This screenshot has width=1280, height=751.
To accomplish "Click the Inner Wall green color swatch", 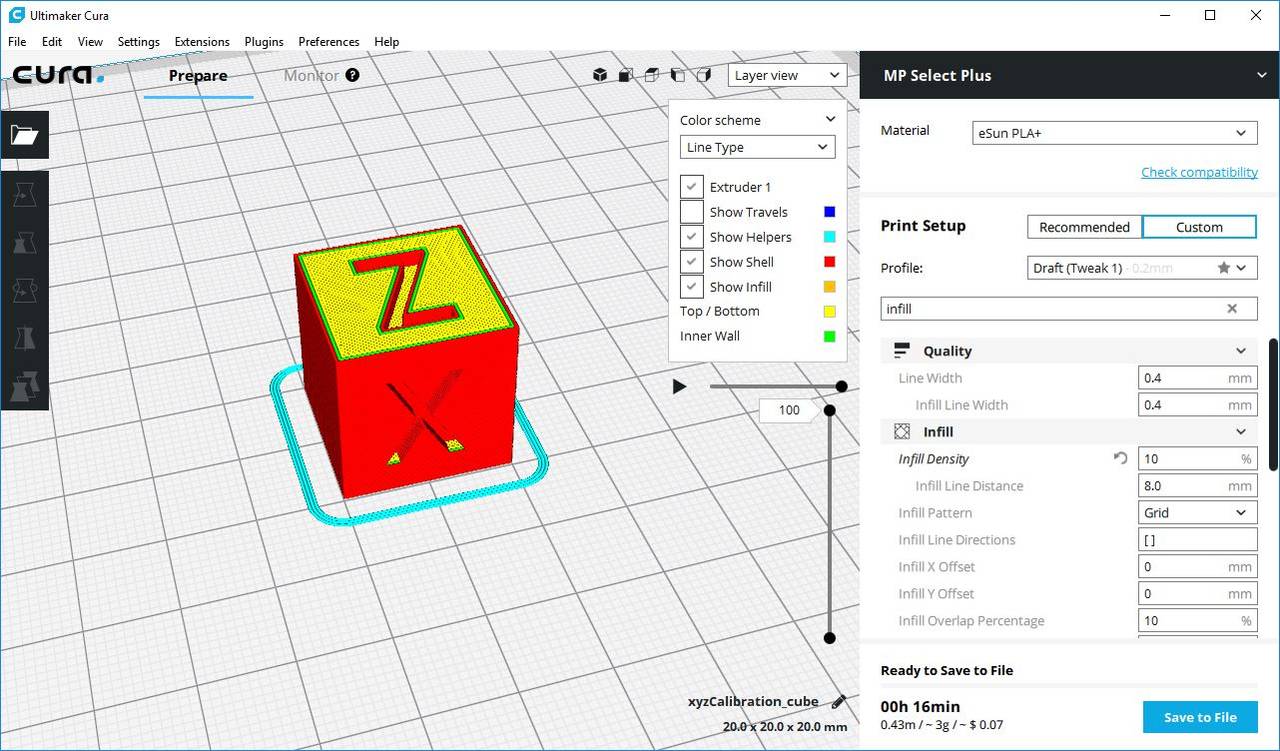I will tap(829, 337).
